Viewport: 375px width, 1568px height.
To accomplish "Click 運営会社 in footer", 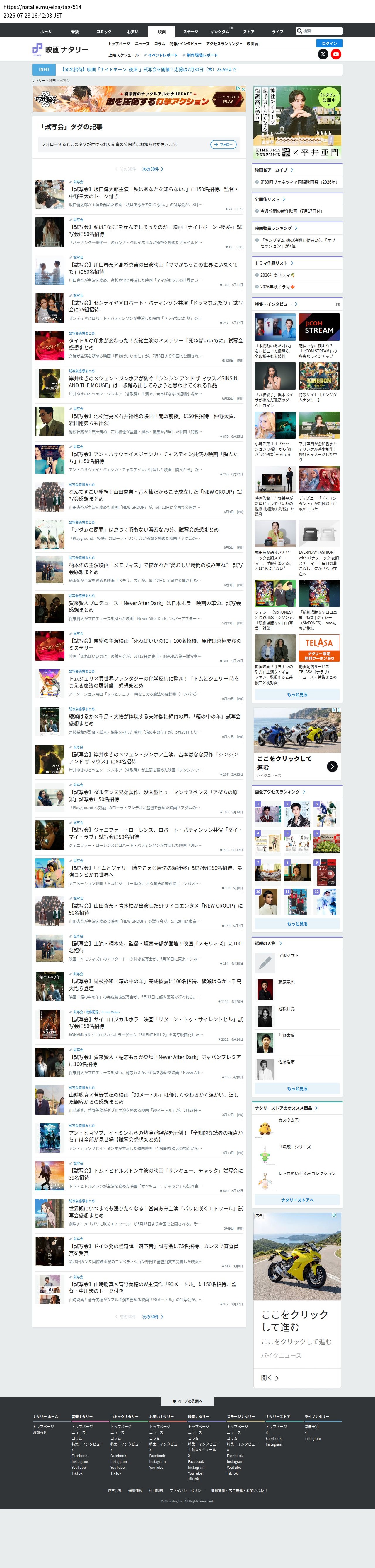I will tap(115, 1490).
